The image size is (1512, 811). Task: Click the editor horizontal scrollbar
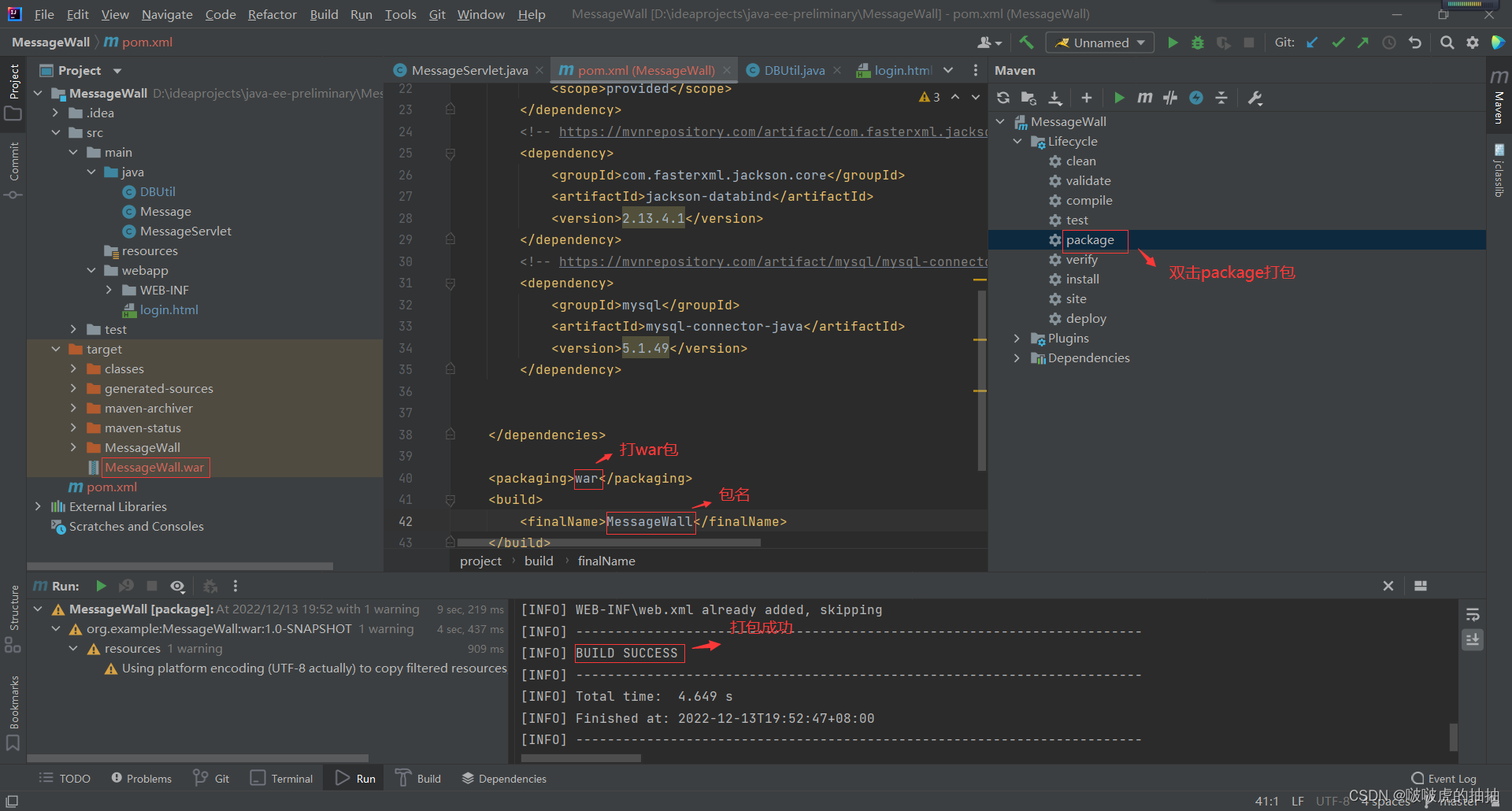[x=609, y=543]
